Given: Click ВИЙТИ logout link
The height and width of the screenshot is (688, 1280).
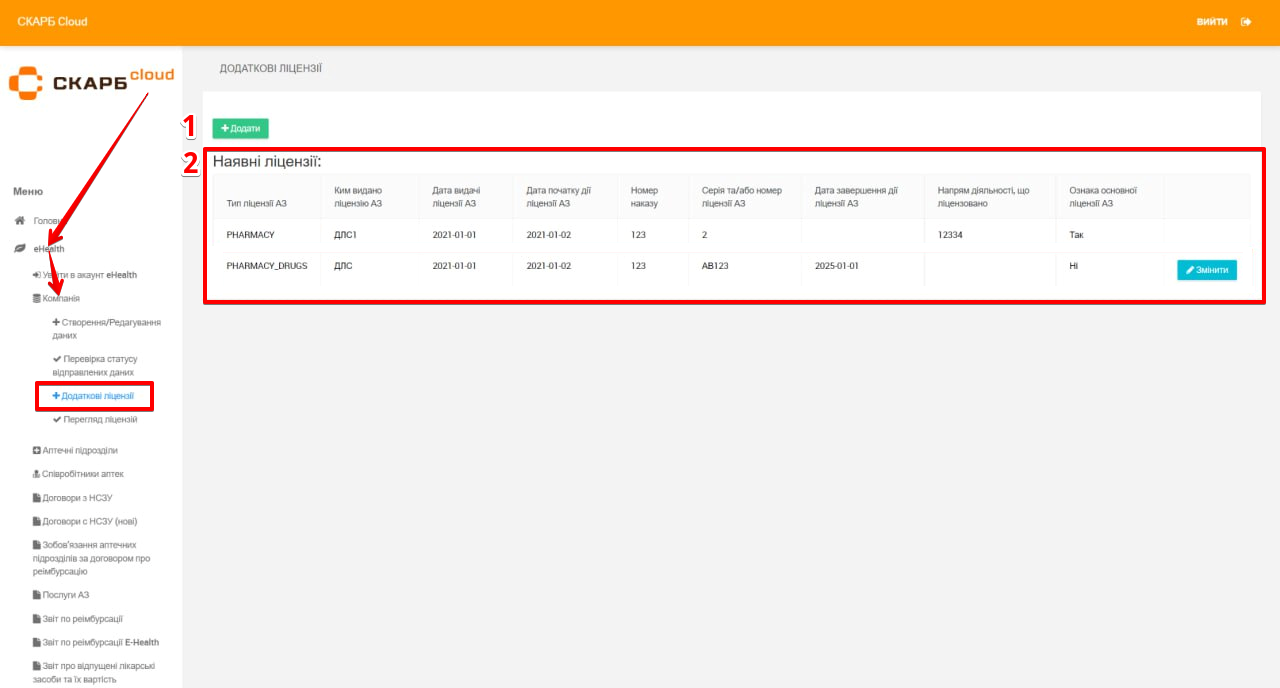Looking at the screenshot, I should pos(1212,22).
